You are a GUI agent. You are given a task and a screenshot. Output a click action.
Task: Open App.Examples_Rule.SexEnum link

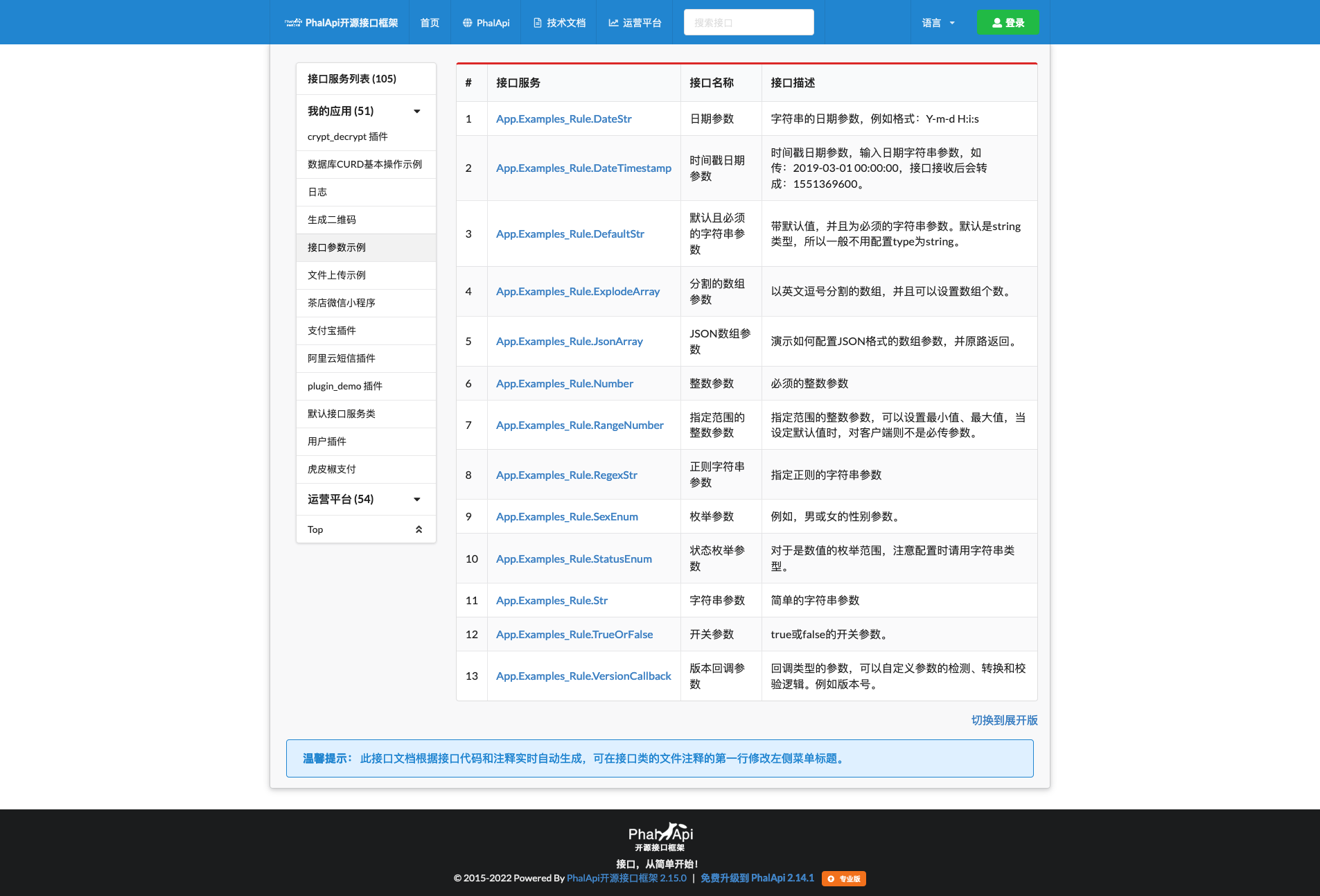[x=567, y=516]
